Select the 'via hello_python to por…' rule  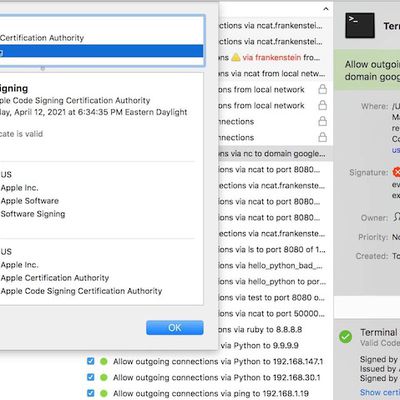[x=275, y=281]
